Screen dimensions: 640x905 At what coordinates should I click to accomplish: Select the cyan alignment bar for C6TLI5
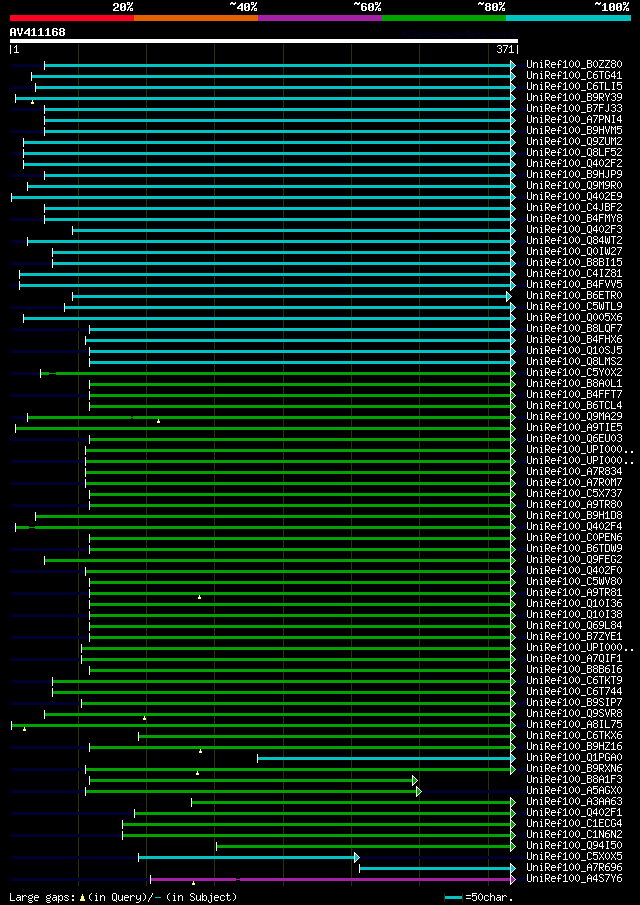(274, 87)
